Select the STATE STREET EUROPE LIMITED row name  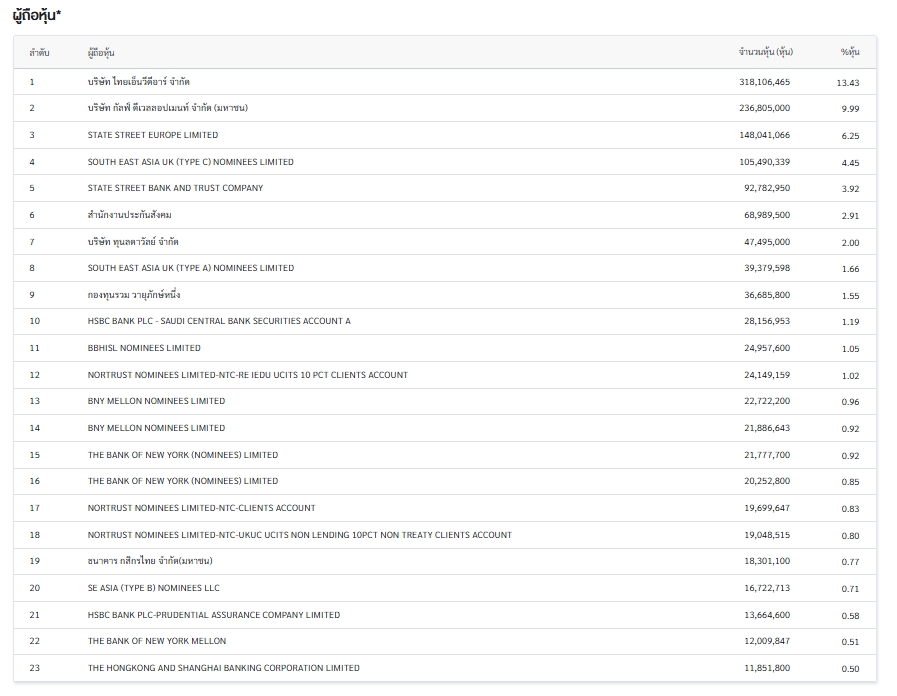(x=153, y=135)
